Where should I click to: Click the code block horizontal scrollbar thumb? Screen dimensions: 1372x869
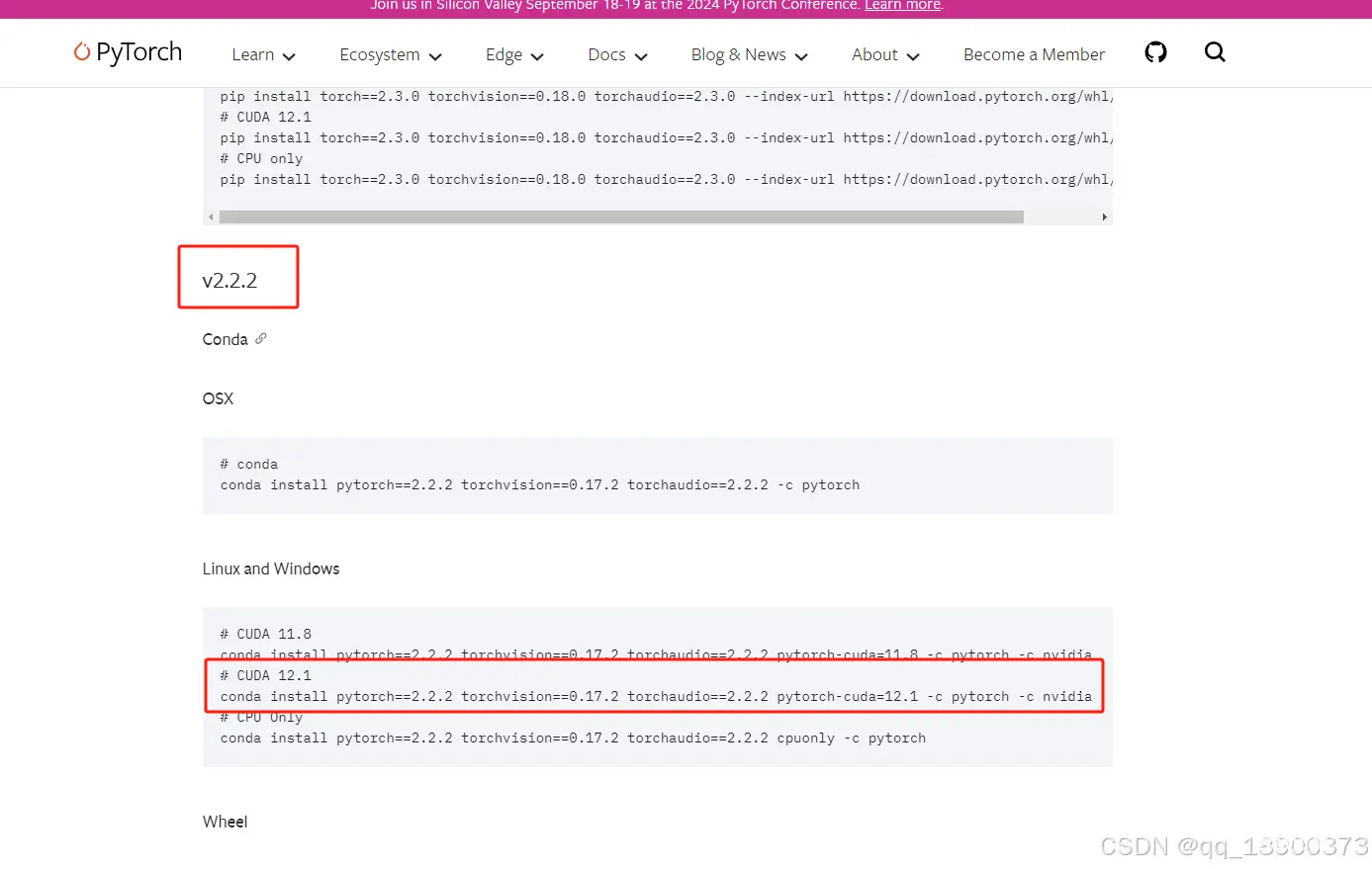(621, 217)
